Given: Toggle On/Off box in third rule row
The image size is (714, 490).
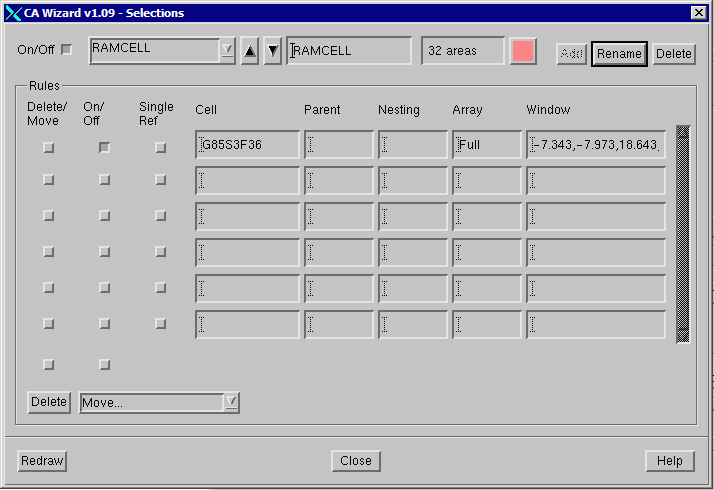Looking at the screenshot, I should [x=104, y=215].
